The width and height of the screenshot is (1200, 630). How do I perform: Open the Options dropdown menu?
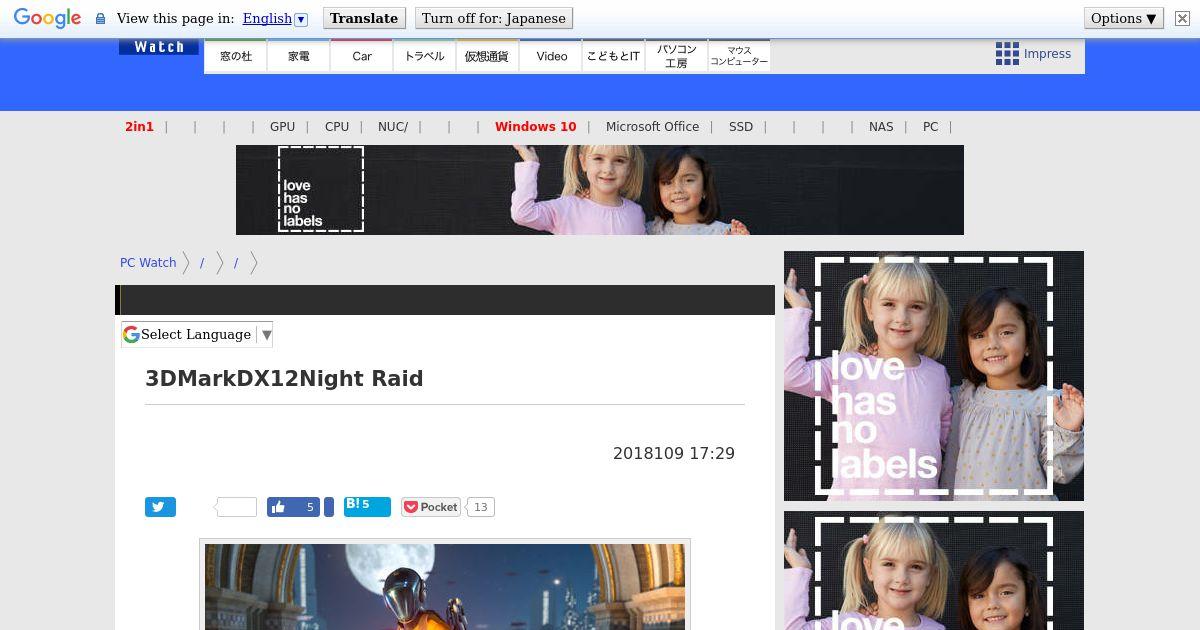(1124, 18)
